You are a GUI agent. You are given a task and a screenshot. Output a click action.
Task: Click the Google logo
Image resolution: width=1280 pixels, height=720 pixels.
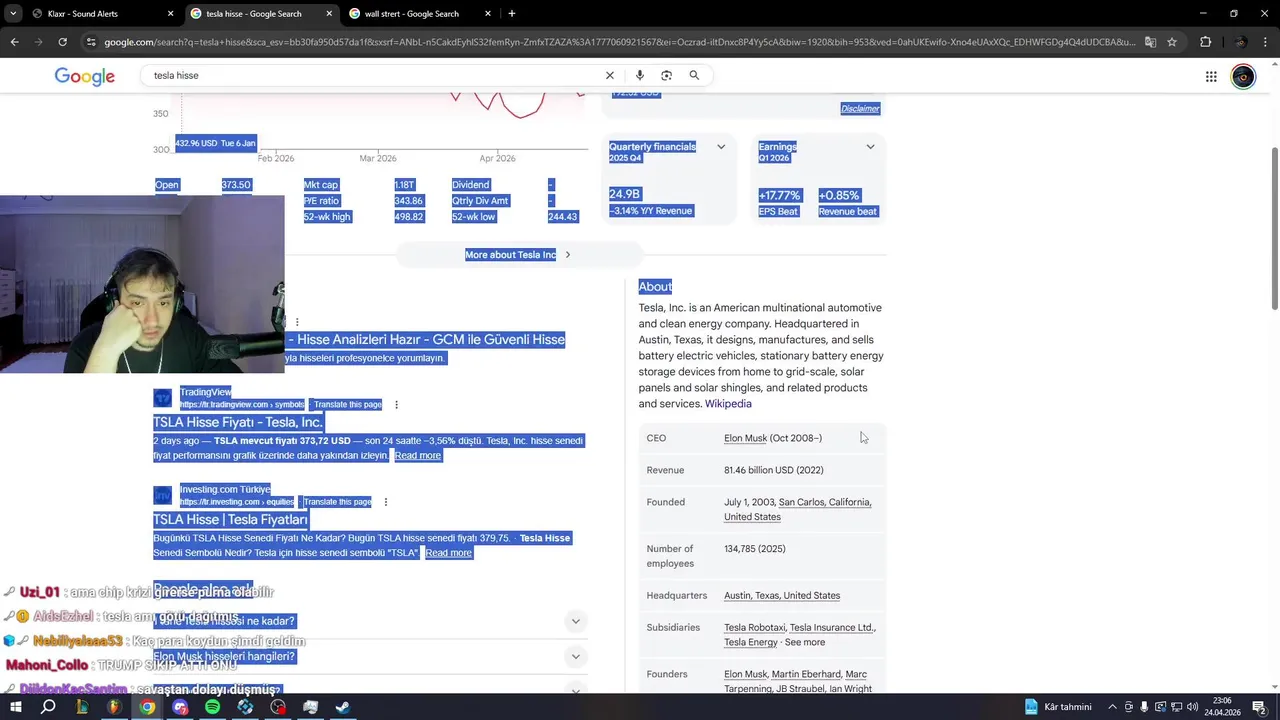pos(85,77)
